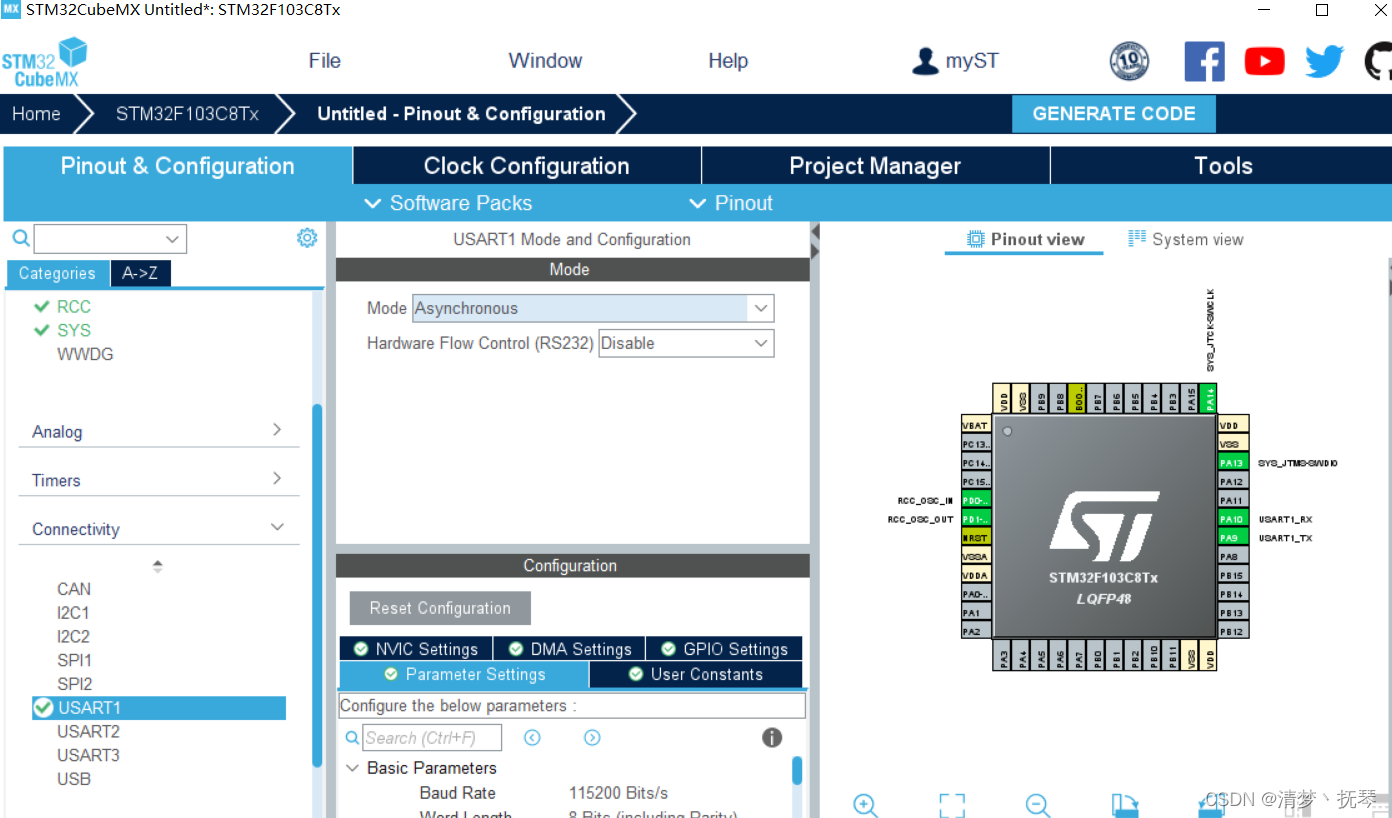Select the Categories tab
This screenshot has width=1392, height=818.
pyautogui.click(x=57, y=273)
